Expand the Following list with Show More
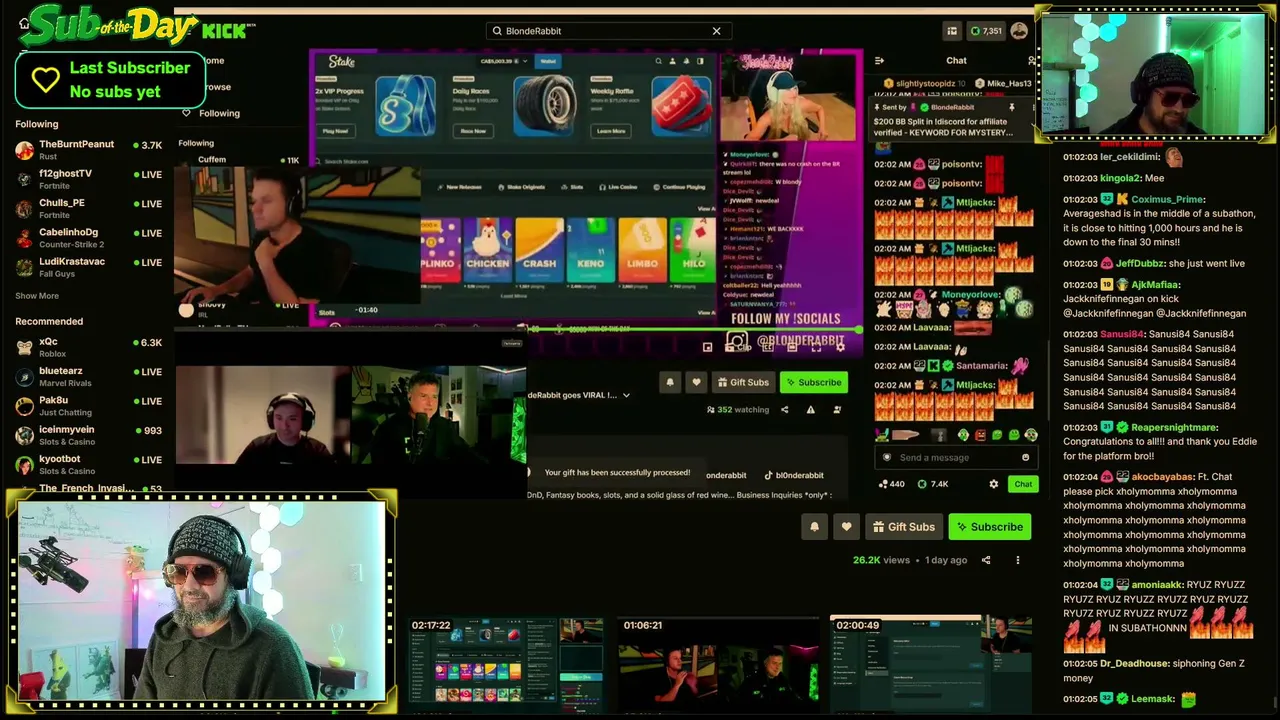Screen dimensions: 1280x720 37,296
